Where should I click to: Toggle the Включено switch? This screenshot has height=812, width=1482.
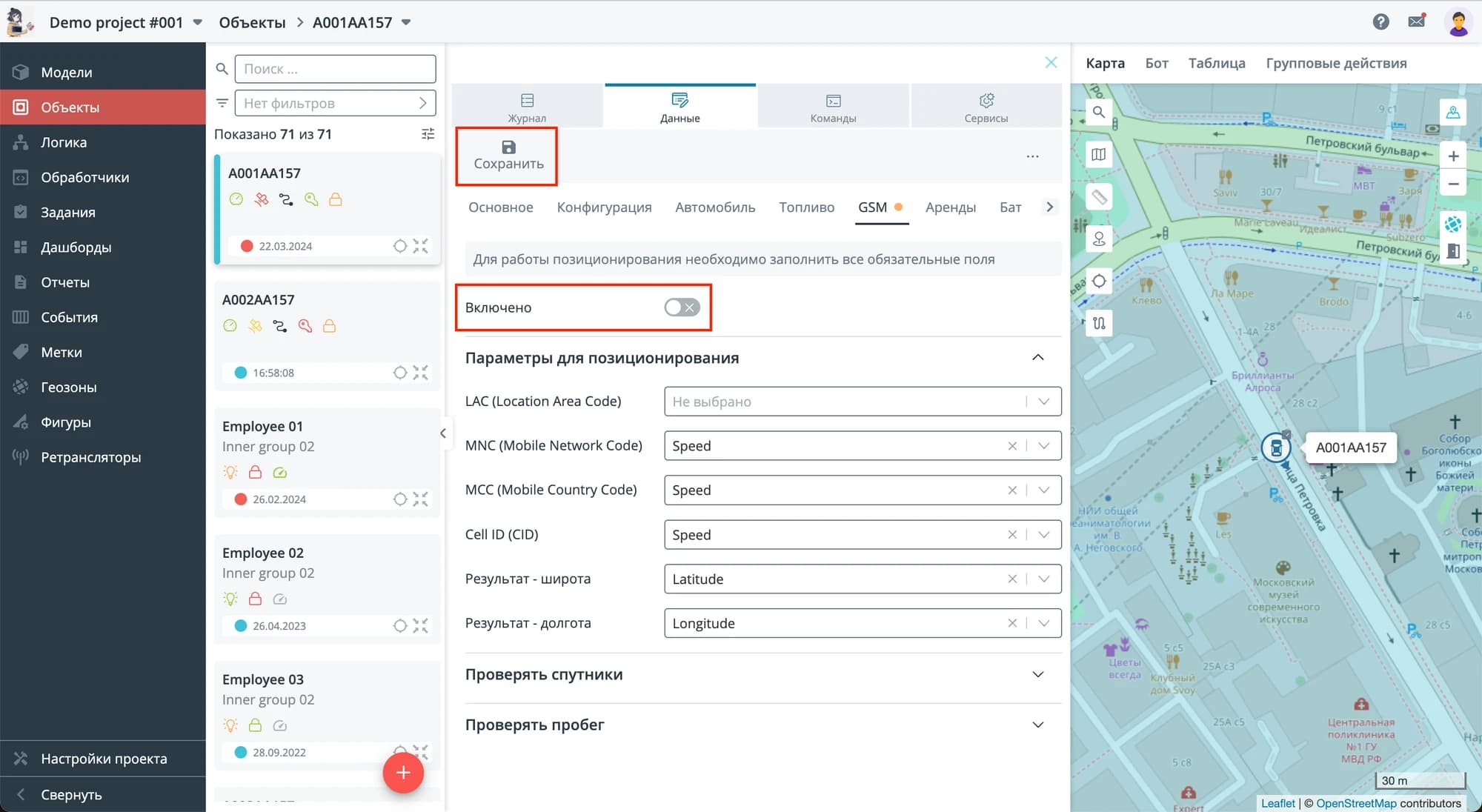coord(682,307)
